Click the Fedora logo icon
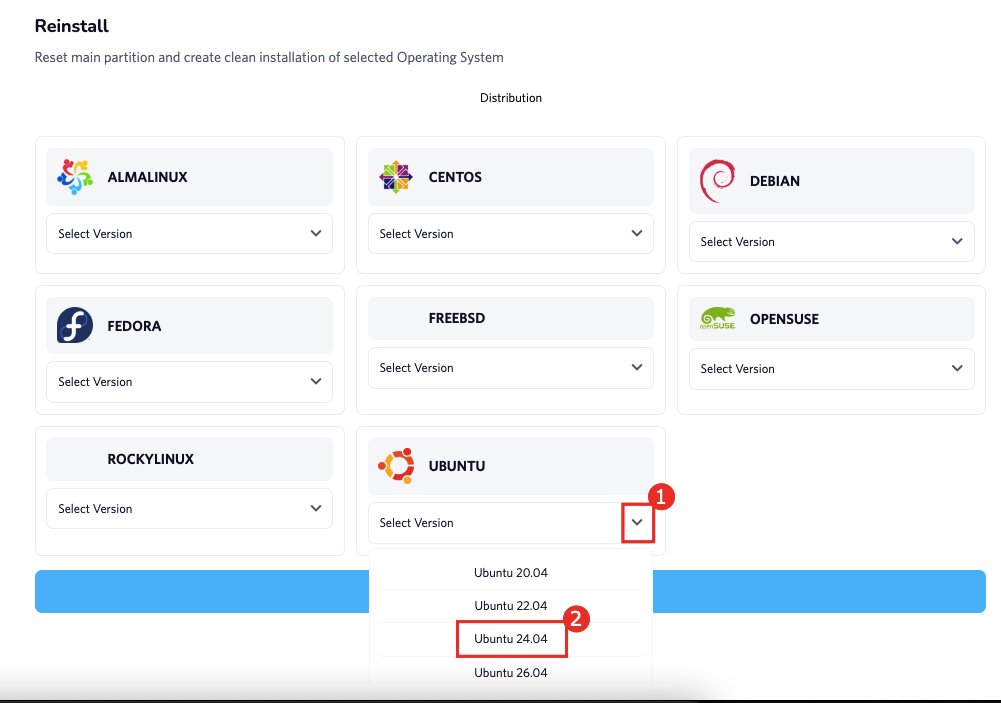Viewport: 1001px width, 703px height. (x=75, y=325)
